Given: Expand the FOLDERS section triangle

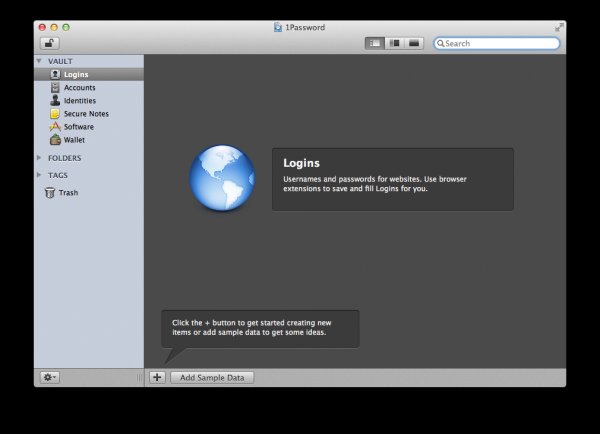Looking at the screenshot, I should [x=39, y=158].
